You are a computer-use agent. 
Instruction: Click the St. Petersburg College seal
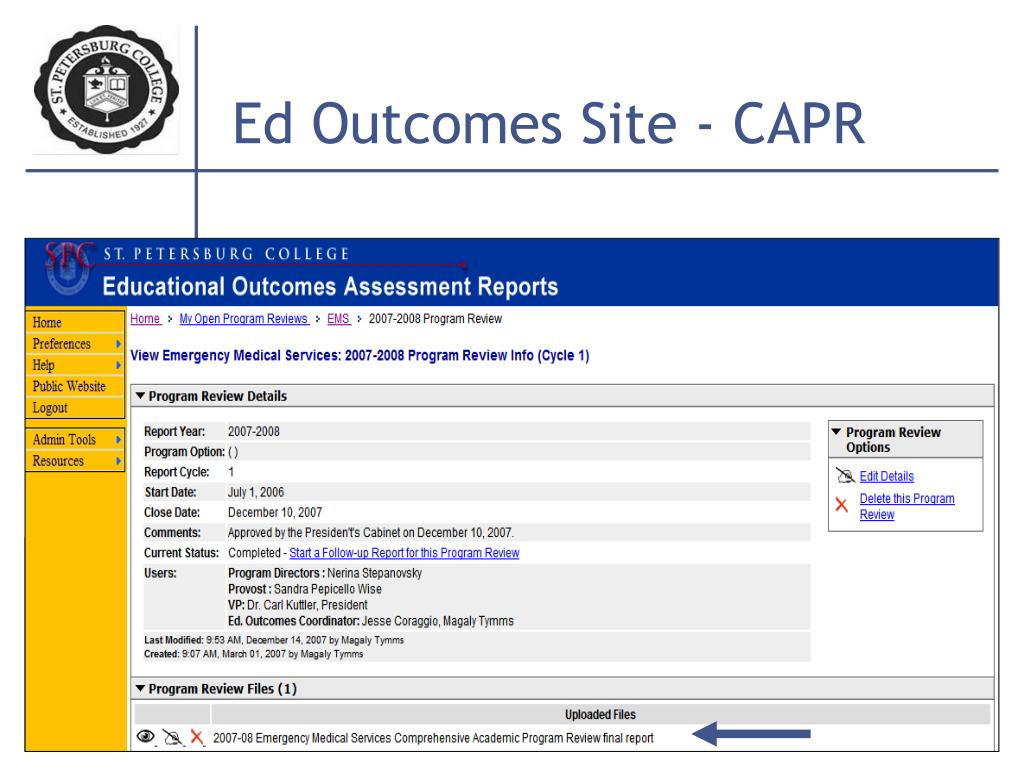(106, 89)
